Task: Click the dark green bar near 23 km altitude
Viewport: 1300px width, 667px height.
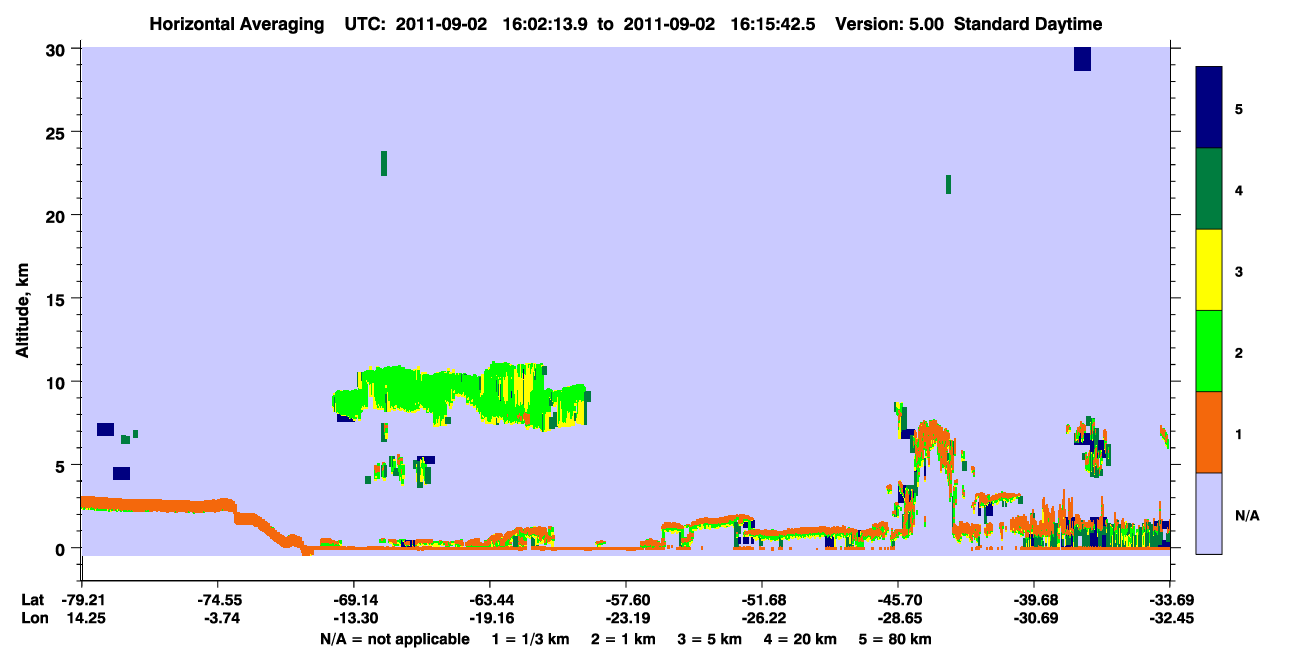Action: (384, 163)
